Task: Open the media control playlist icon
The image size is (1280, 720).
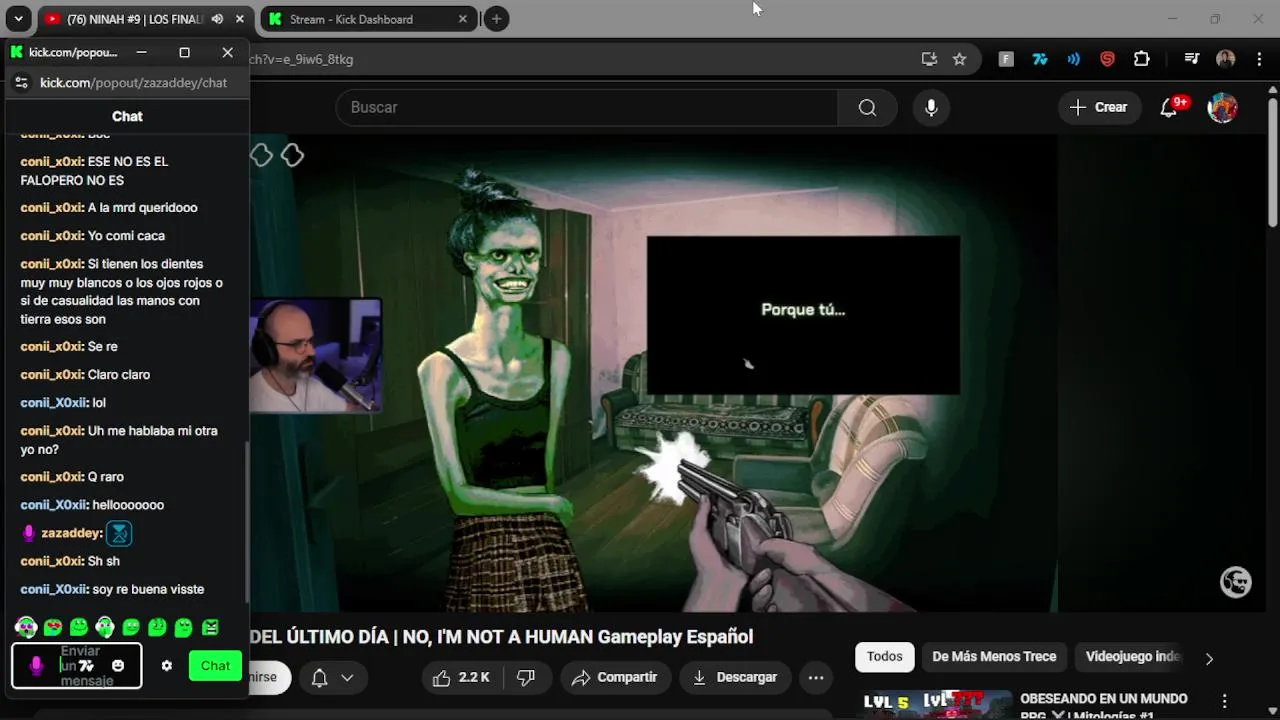Action: point(1191,59)
